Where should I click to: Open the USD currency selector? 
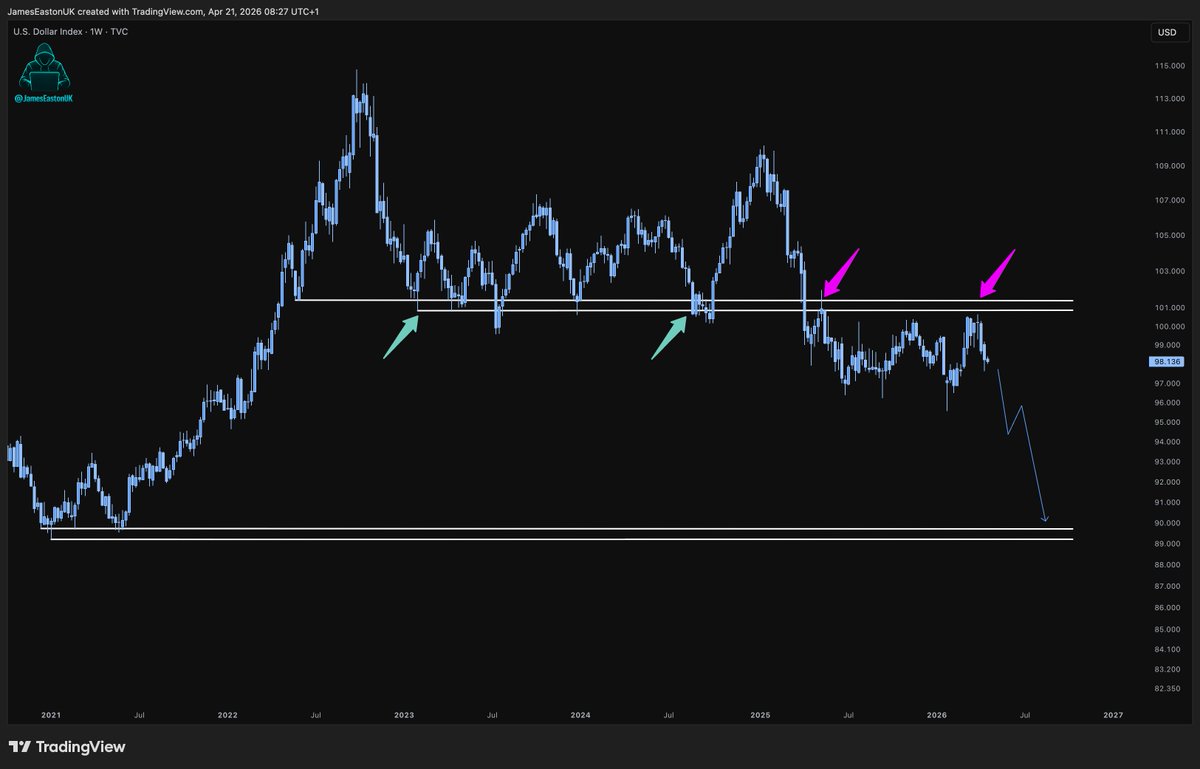click(1166, 33)
